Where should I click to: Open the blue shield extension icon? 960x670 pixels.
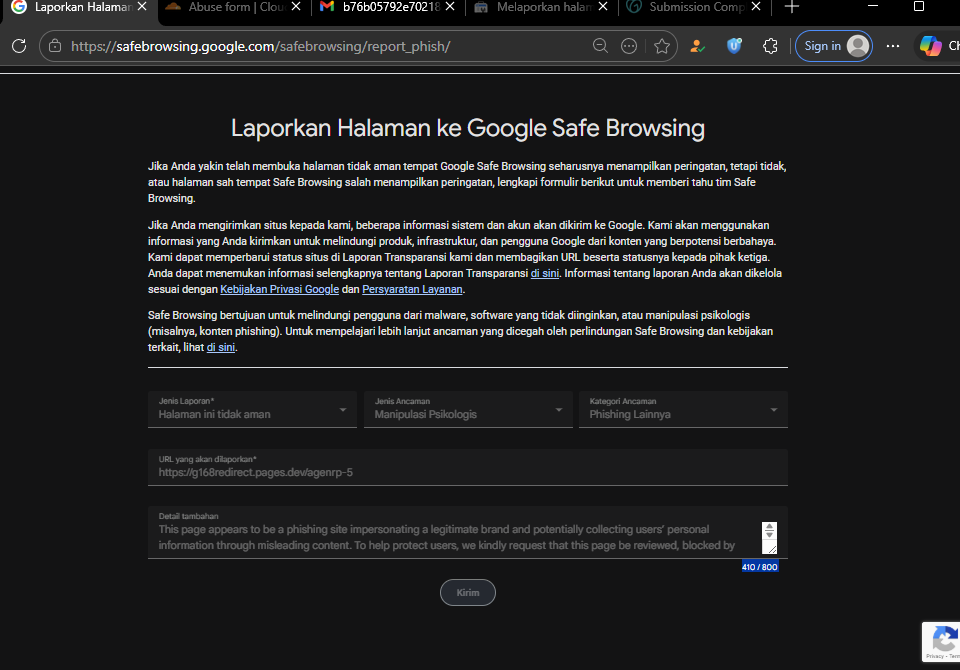(734, 46)
